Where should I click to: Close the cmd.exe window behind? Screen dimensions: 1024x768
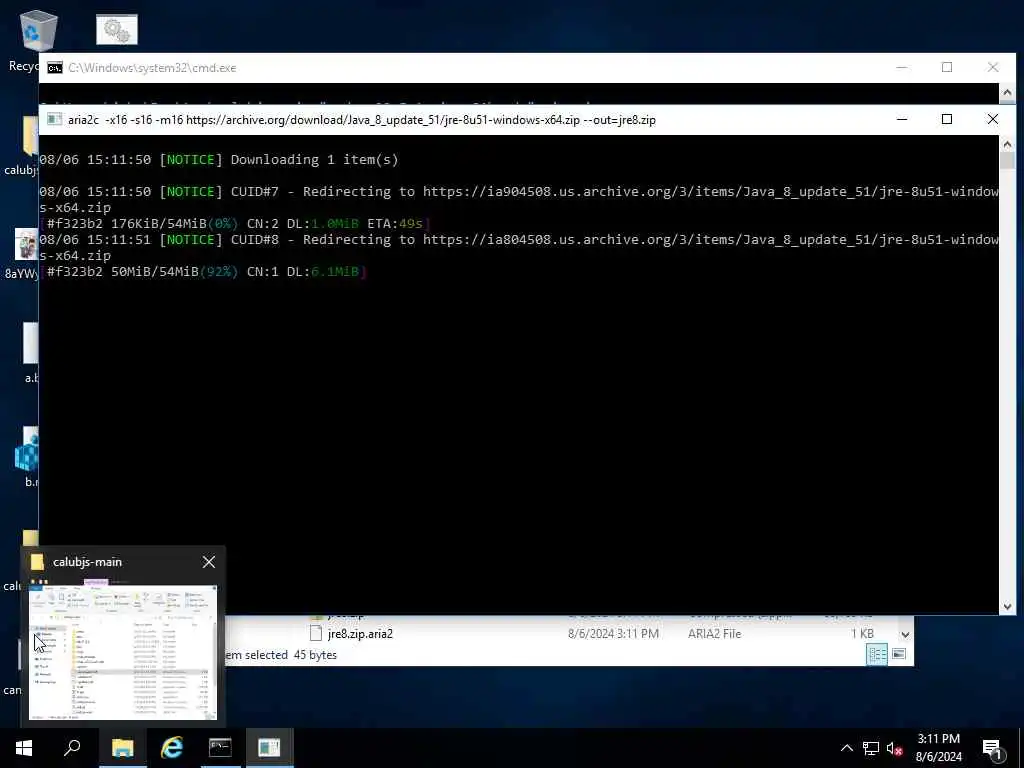click(993, 67)
